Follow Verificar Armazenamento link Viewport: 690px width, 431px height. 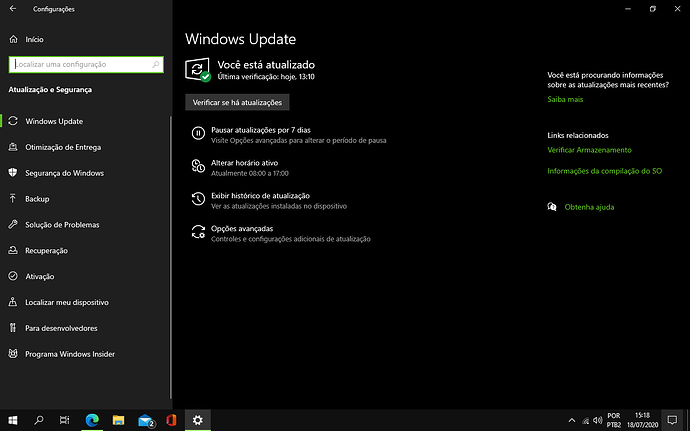click(x=589, y=150)
